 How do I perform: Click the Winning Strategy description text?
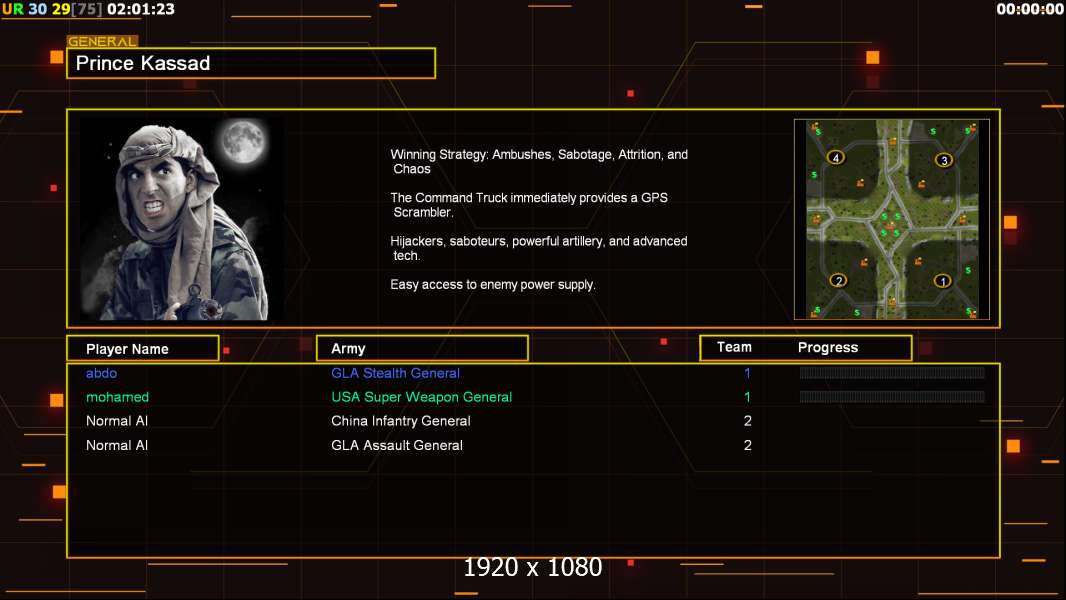(539, 162)
